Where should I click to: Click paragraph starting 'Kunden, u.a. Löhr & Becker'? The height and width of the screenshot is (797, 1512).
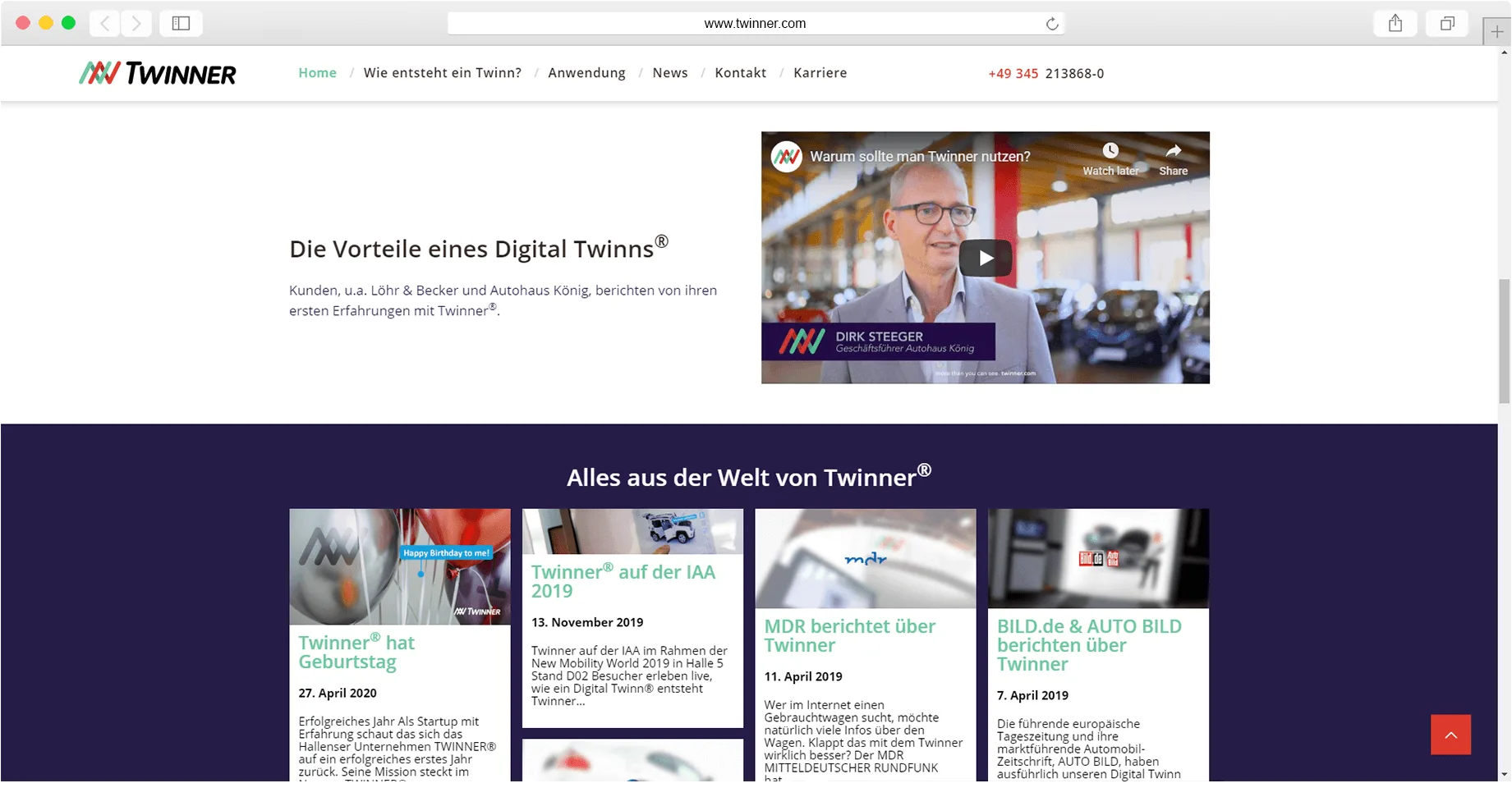click(503, 300)
